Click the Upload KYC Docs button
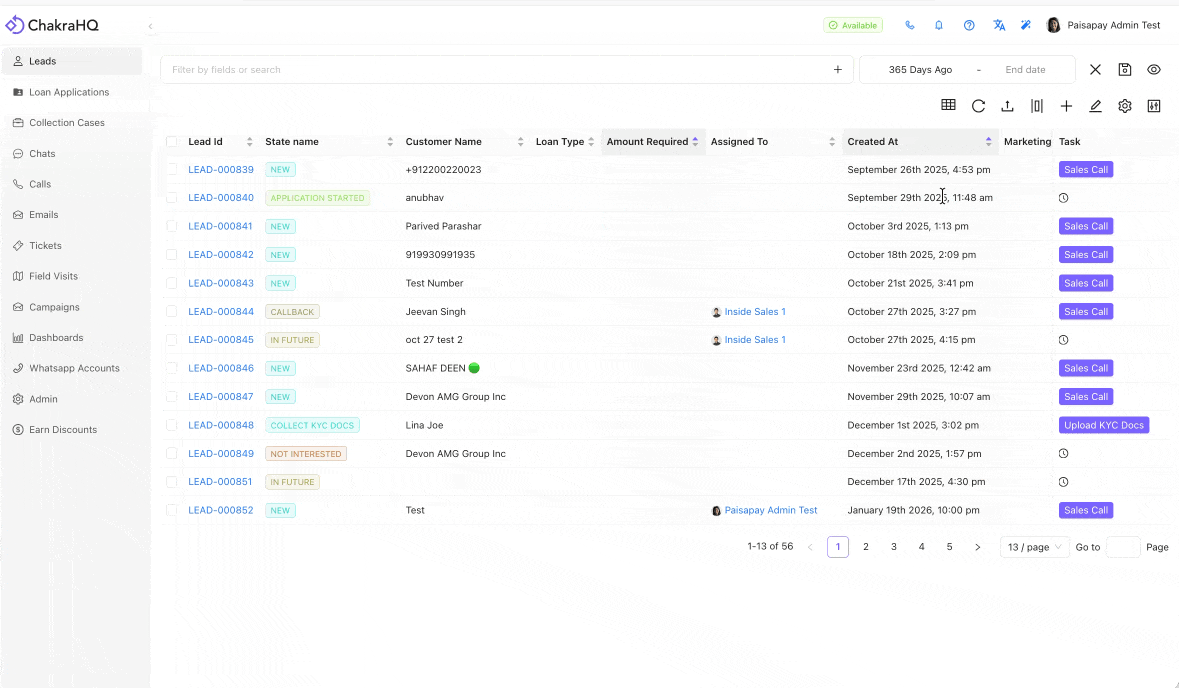Viewport: 1179px width, 688px height. [1104, 425]
